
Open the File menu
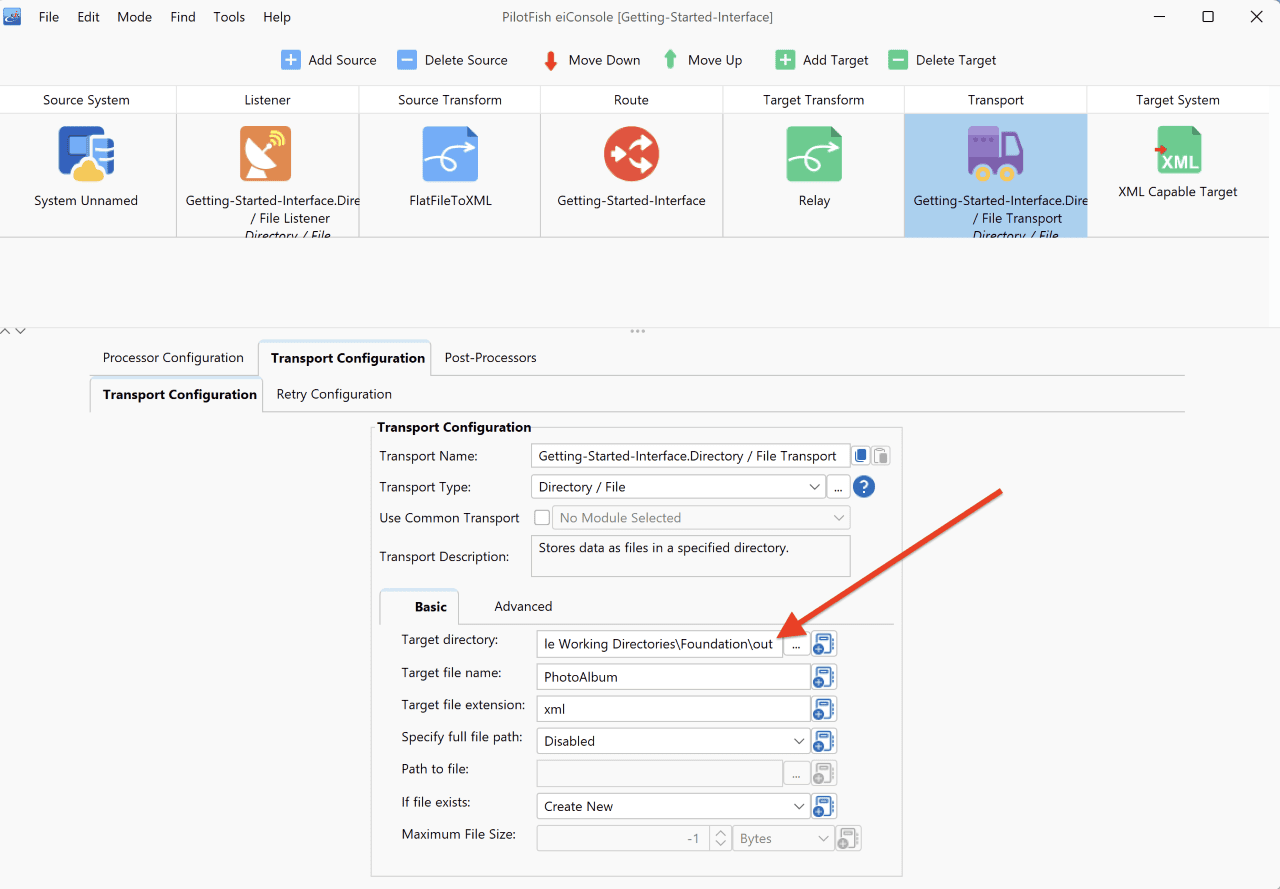[x=49, y=17]
